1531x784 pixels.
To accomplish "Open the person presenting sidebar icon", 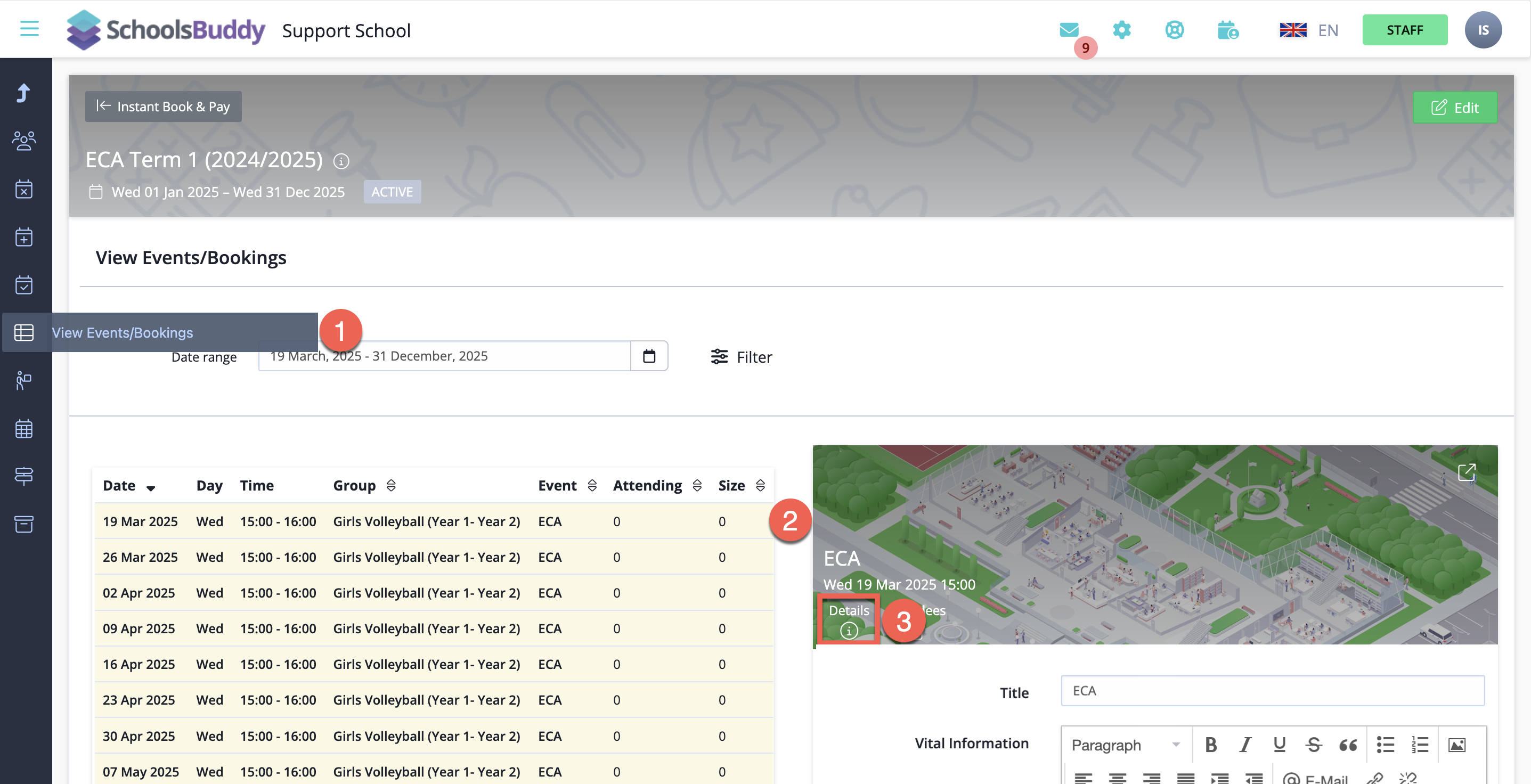I will coord(24,380).
